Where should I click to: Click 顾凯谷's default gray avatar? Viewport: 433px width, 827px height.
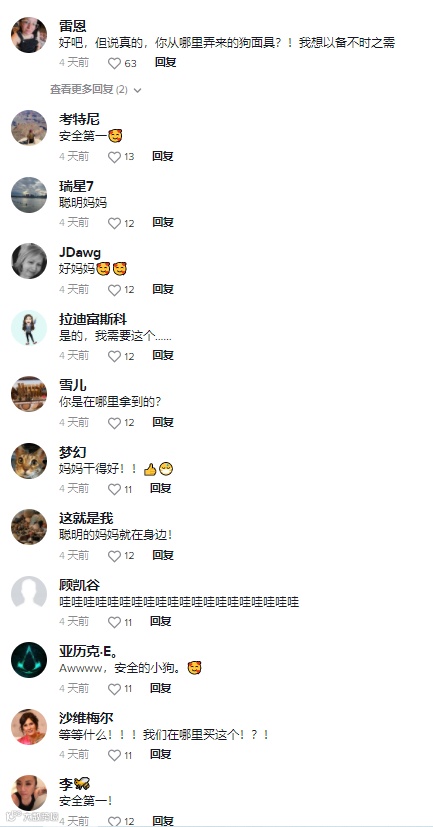point(29,593)
